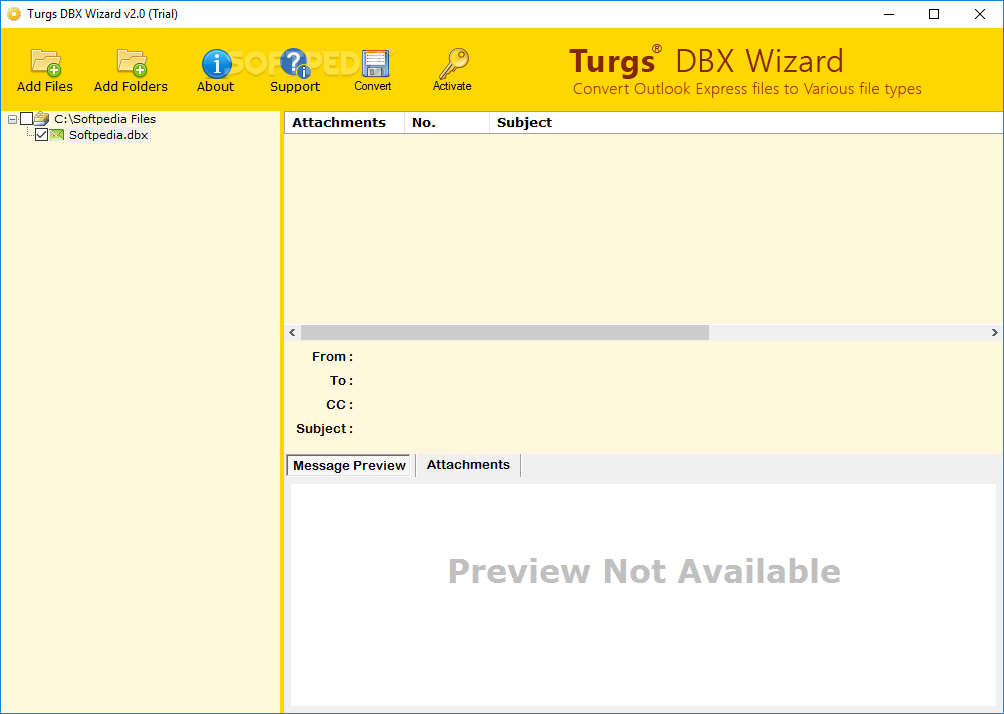1004x714 pixels.
Task: Uncheck the Softpedia.dbx checkbox
Action: (x=42, y=134)
